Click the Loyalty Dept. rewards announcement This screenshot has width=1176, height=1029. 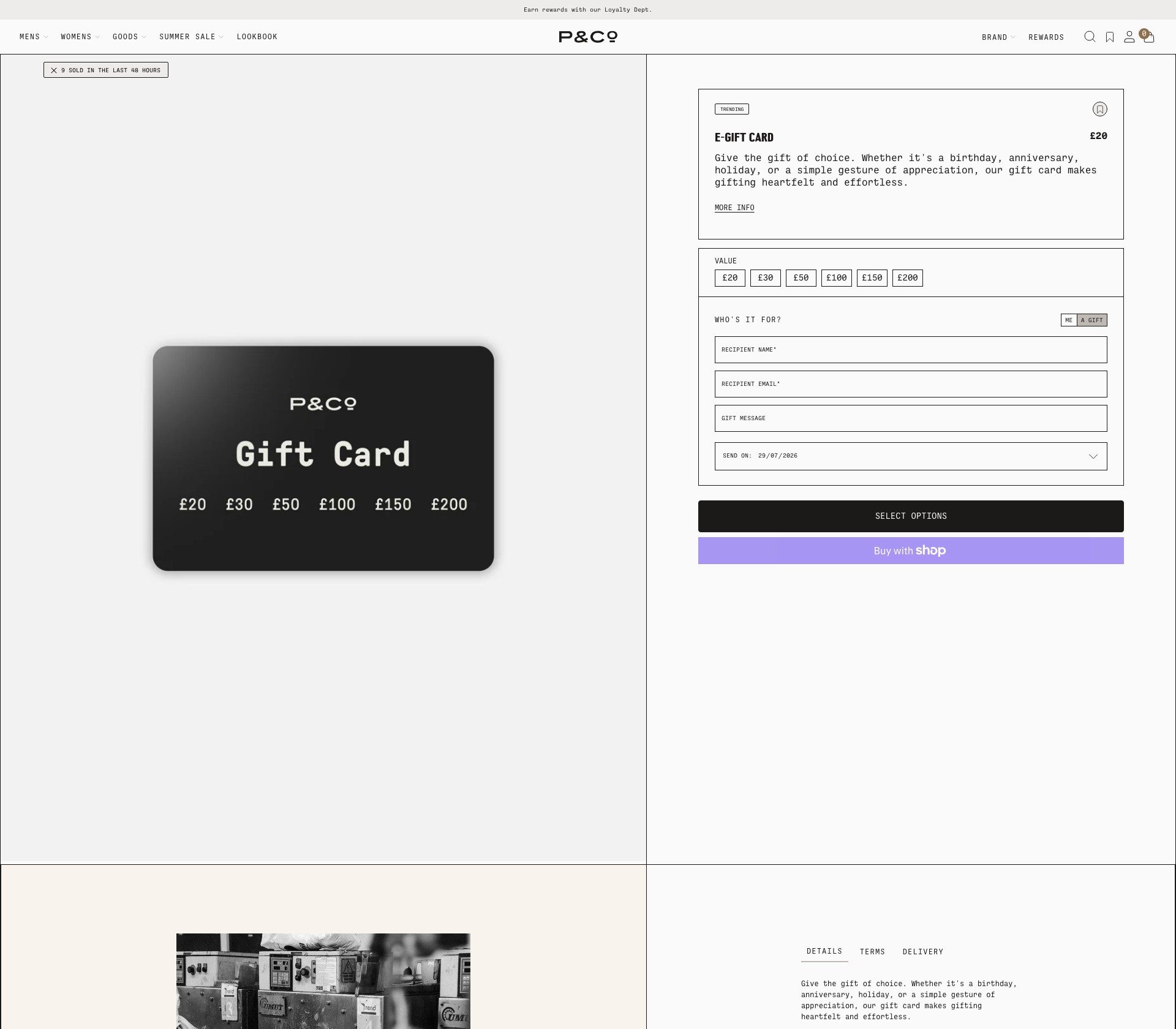pos(588,10)
